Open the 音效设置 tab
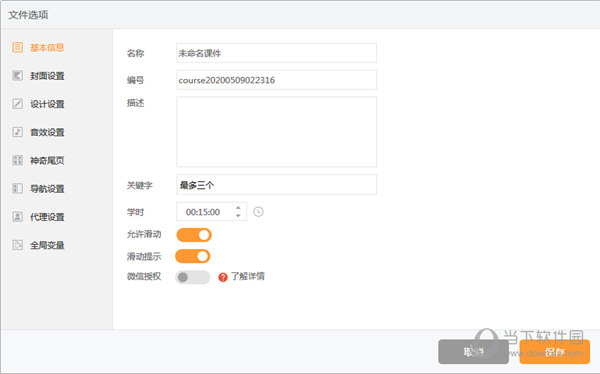This screenshot has height=374, width=600. click(x=47, y=132)
